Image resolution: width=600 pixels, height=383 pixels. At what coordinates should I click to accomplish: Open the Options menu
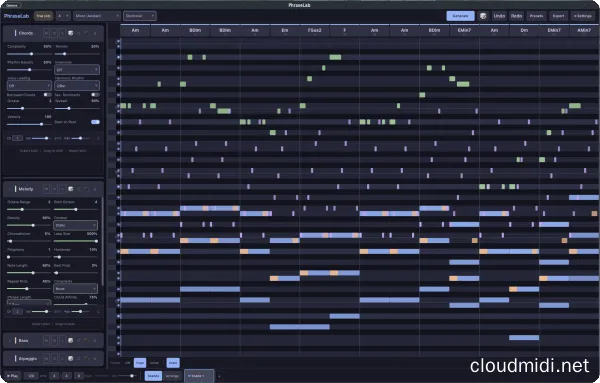pos(12,5)
